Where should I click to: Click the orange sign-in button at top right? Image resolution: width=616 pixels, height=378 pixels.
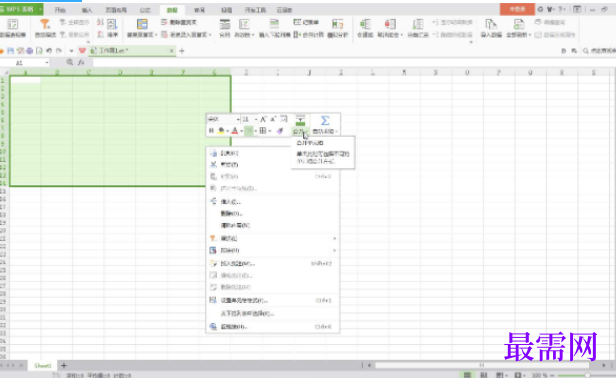[x=517, y=9]
